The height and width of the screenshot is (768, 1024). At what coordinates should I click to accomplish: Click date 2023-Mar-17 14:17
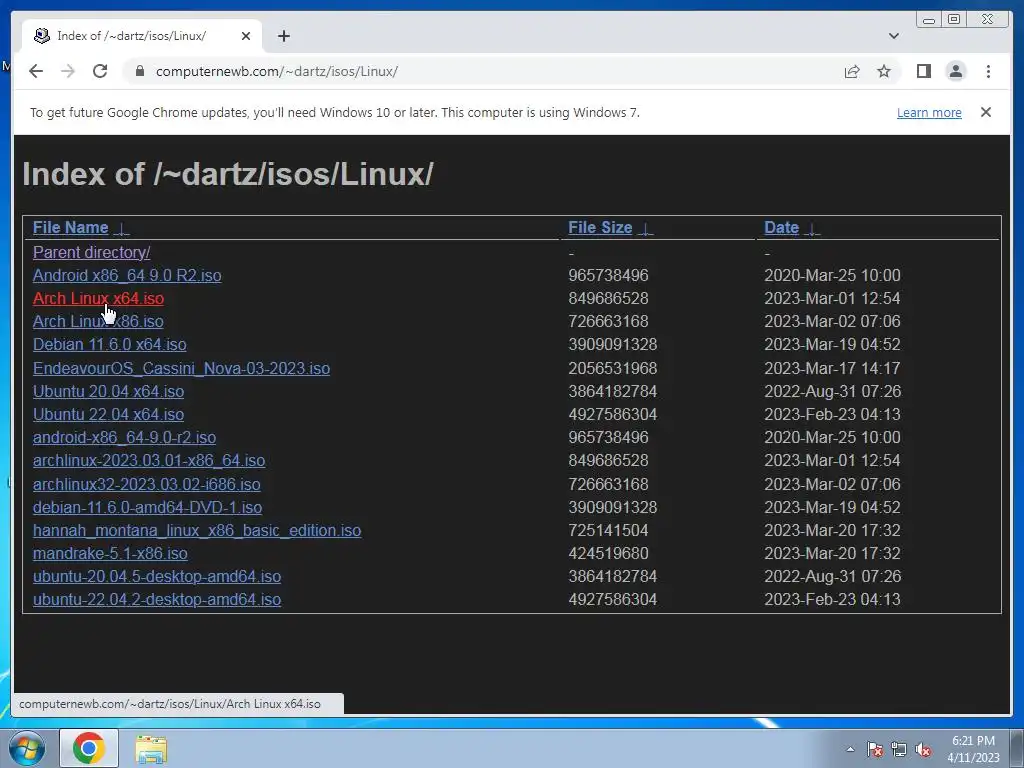[832, 368]
